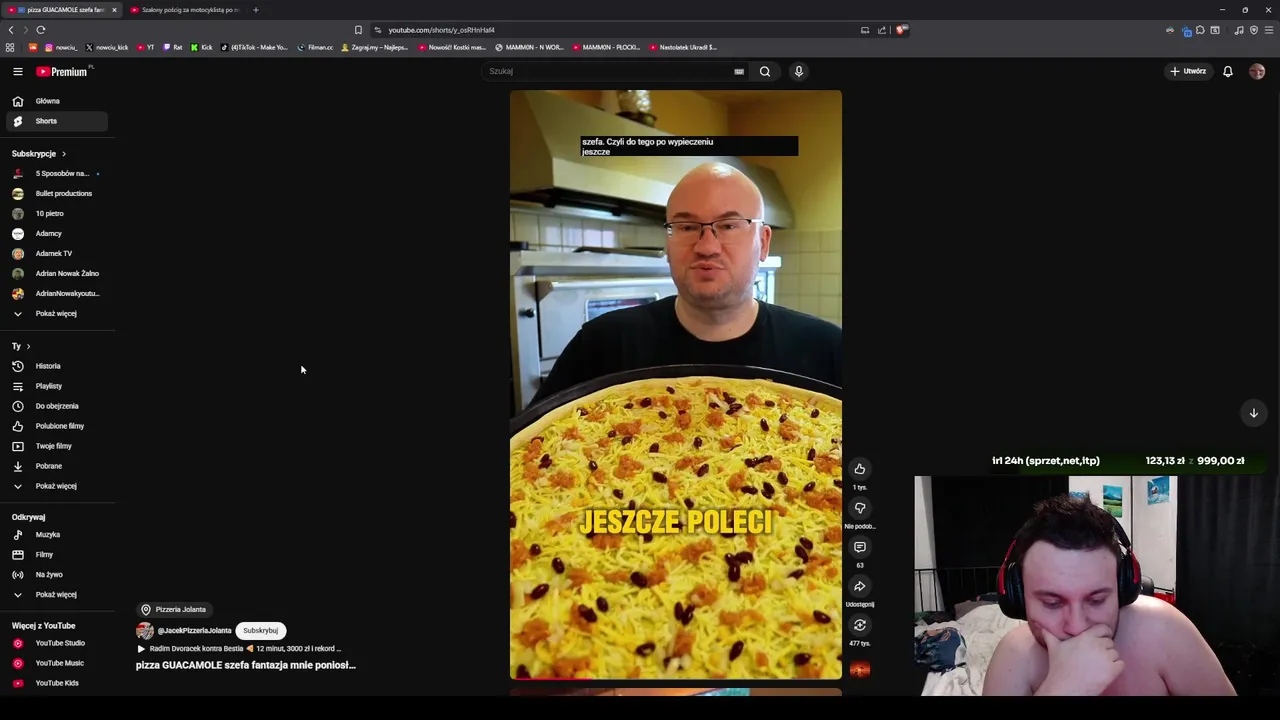Select Shorts in the sidebar
The width and height of the screenshot is (1280, 720).
tap(56, 121)
